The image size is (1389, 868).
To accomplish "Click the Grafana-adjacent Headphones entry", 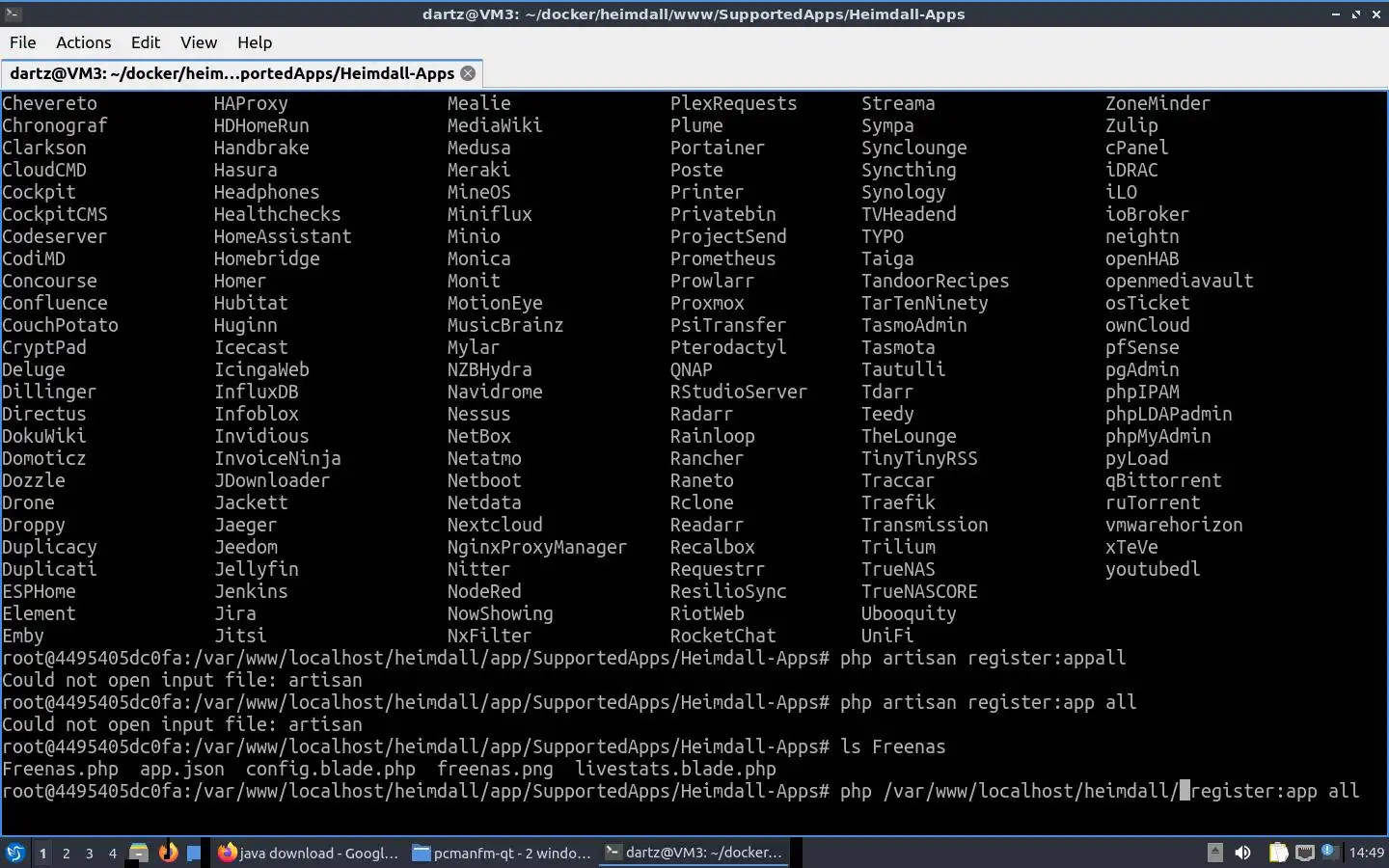I will [x=266, y=192].
